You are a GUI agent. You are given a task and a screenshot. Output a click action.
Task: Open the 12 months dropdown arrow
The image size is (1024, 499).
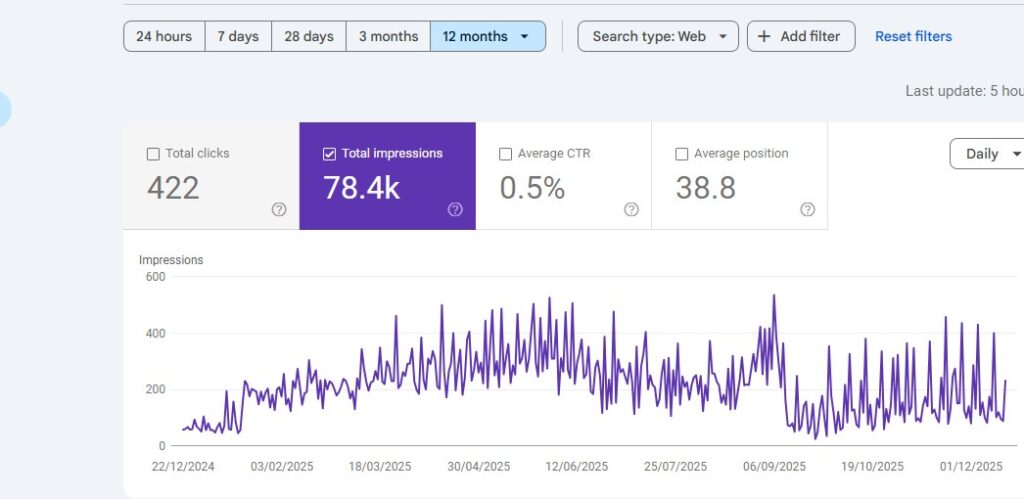(x=524, y=37)
